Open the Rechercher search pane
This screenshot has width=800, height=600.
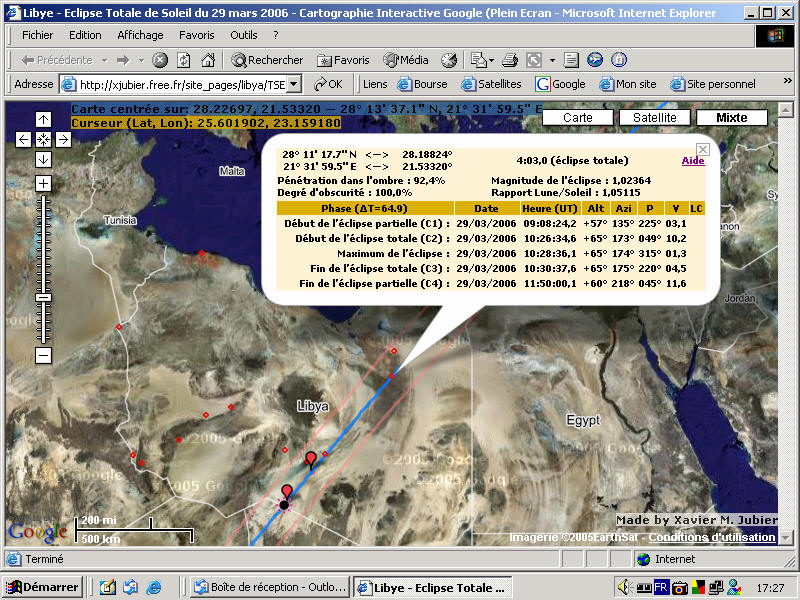click(x=267, y=60)
